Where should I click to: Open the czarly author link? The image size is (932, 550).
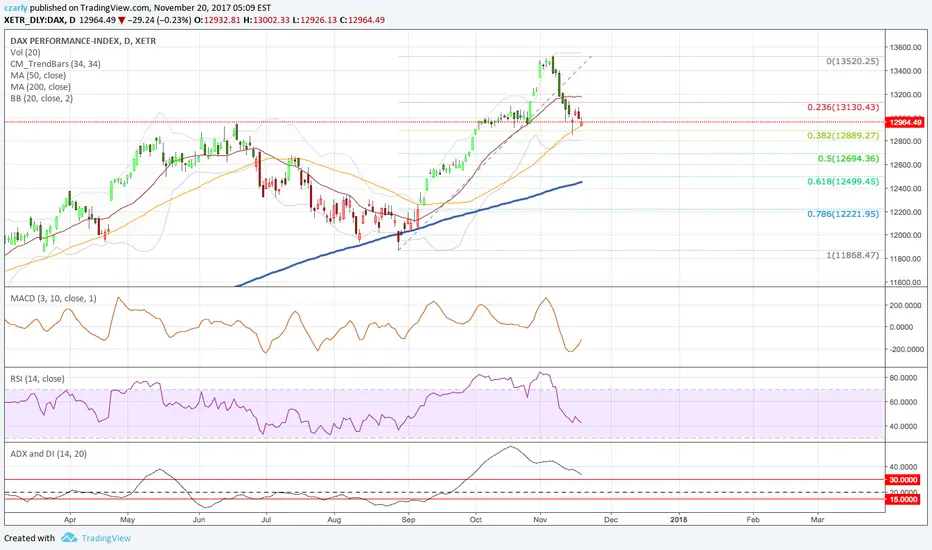15,8
